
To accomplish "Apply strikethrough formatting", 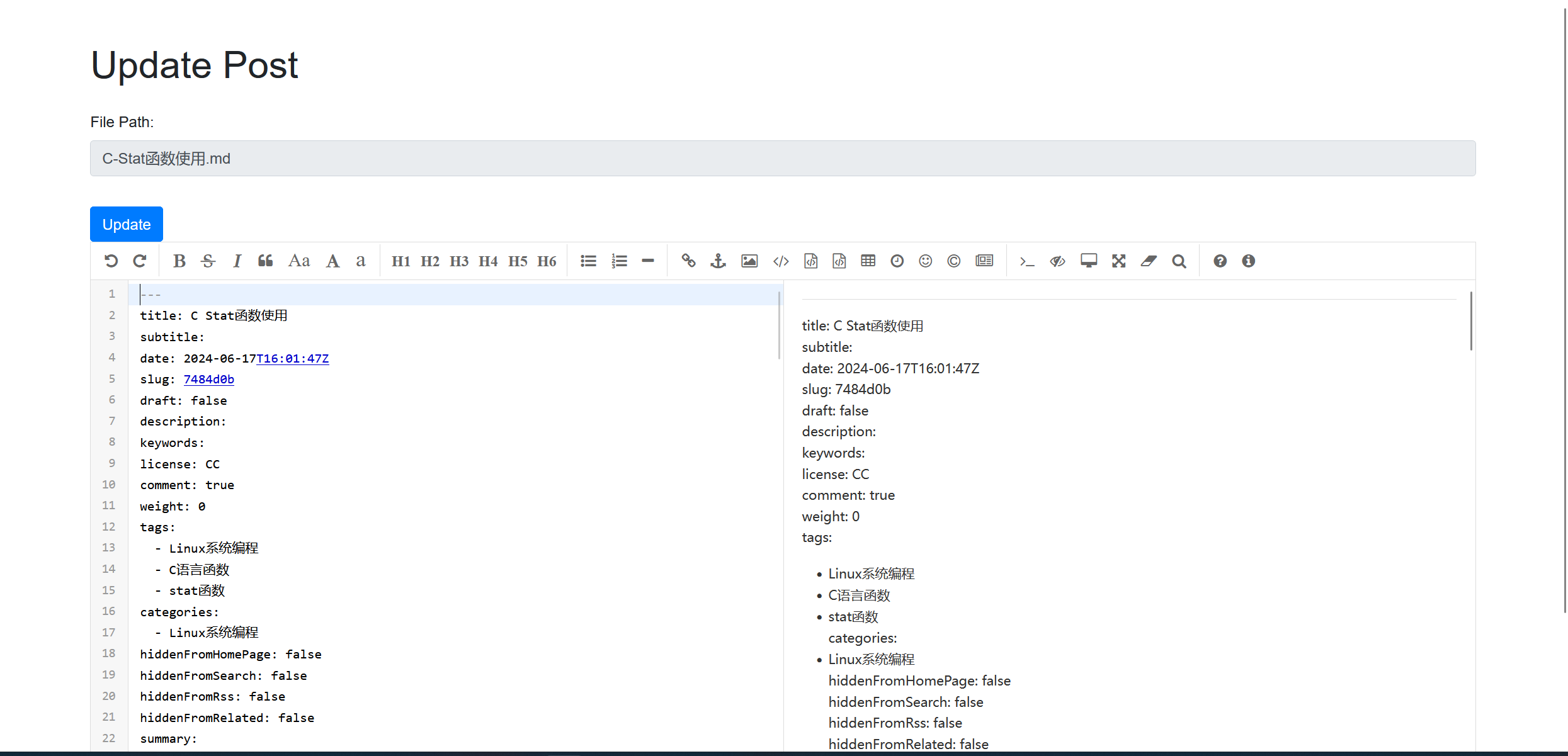I will pos(208,261).
